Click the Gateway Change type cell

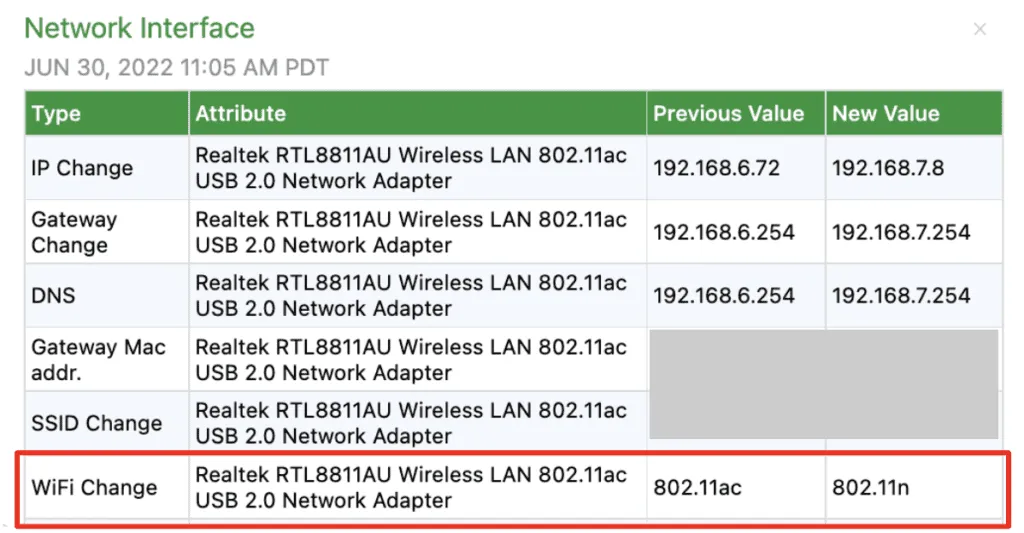coord(74,232)
